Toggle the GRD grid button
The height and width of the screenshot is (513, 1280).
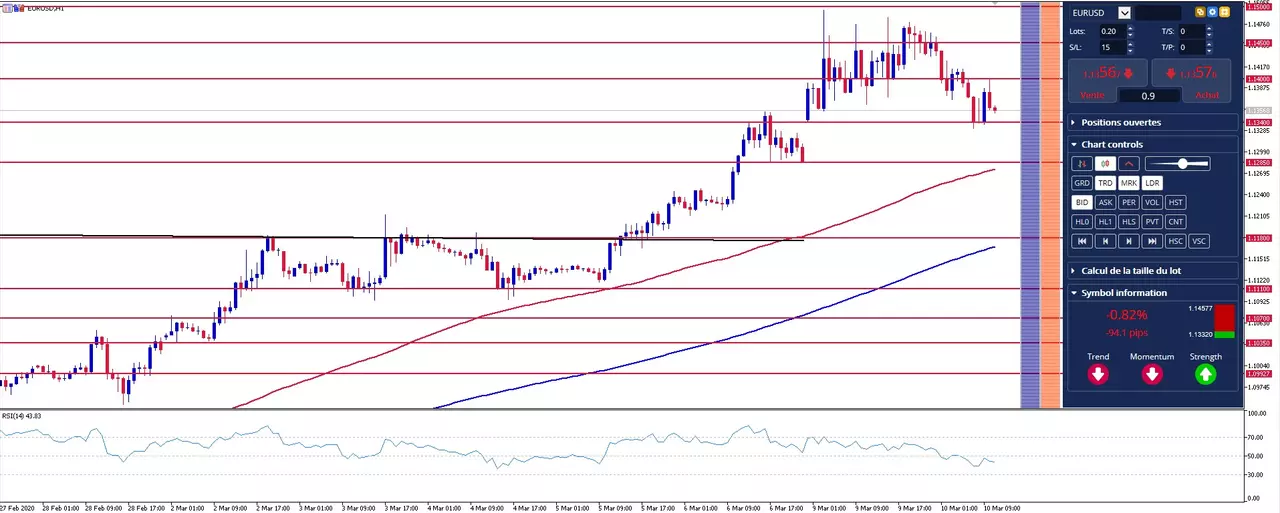point(1082,183)
